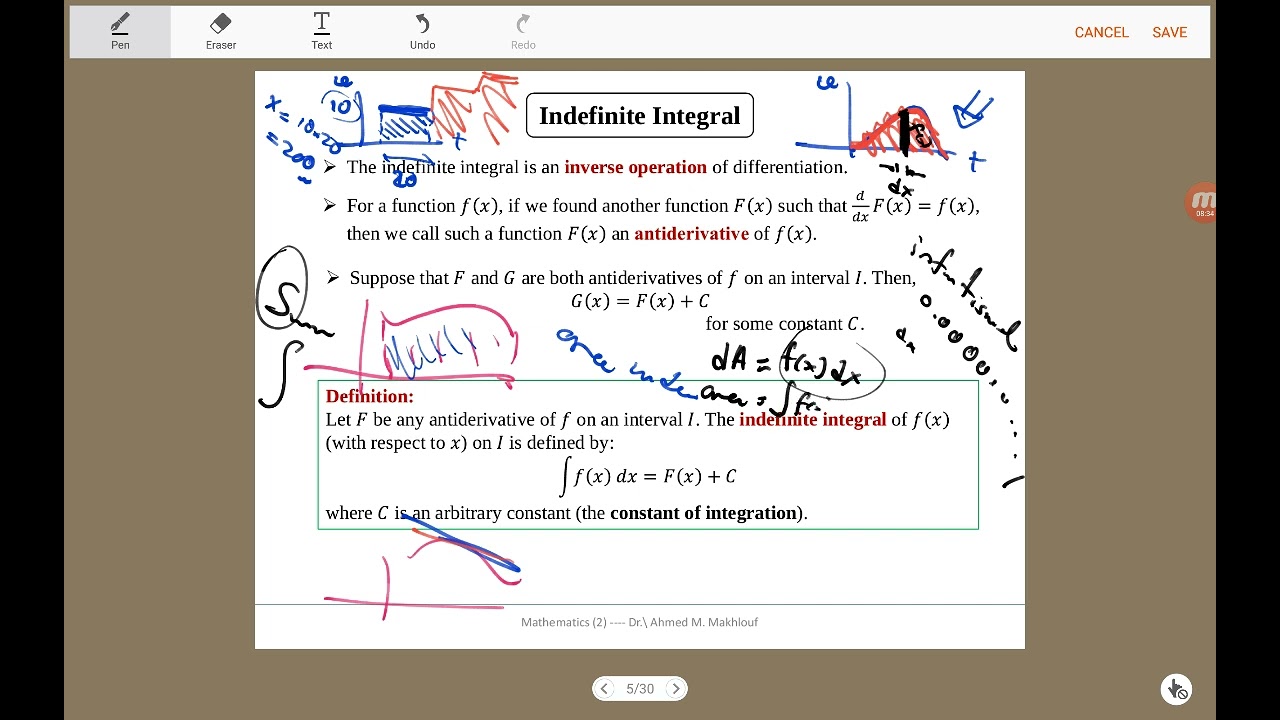The width and height of the screenshot is (1280, 720).
Task: Save the annotated slide
Action: 1169,32
